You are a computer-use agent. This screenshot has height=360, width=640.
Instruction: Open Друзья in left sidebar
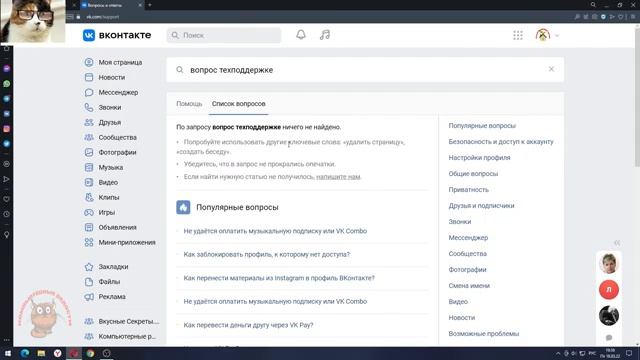(x=109, y=122)
